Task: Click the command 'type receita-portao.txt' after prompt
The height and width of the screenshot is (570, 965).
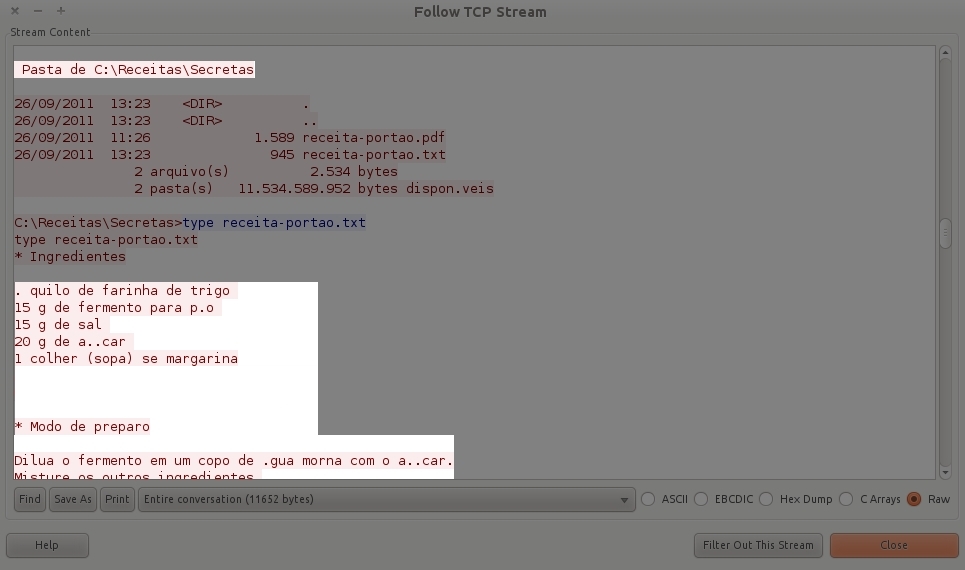Action: pyautogui.click(x=274, y=223)
